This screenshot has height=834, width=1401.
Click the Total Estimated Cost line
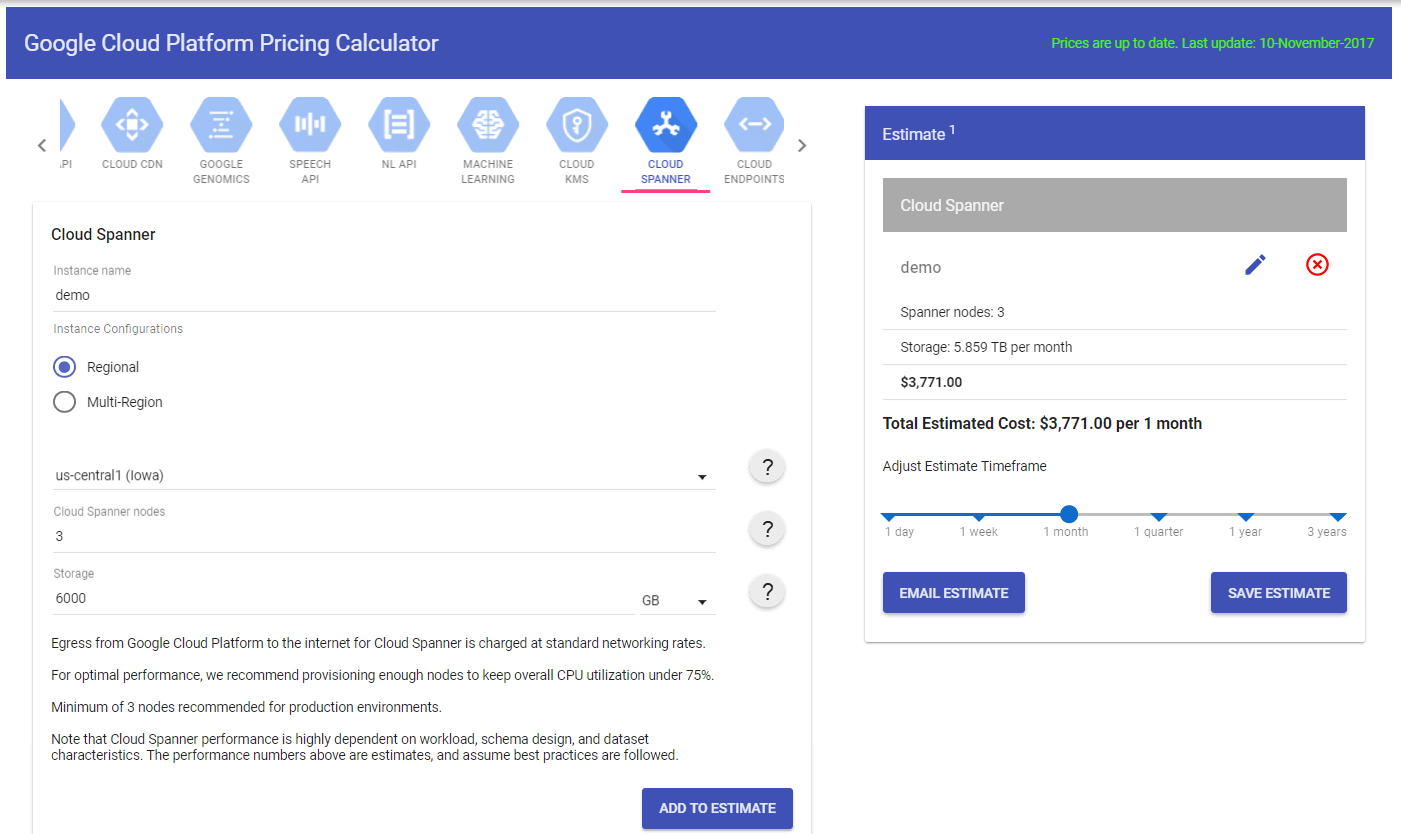tap(1042, 424)
